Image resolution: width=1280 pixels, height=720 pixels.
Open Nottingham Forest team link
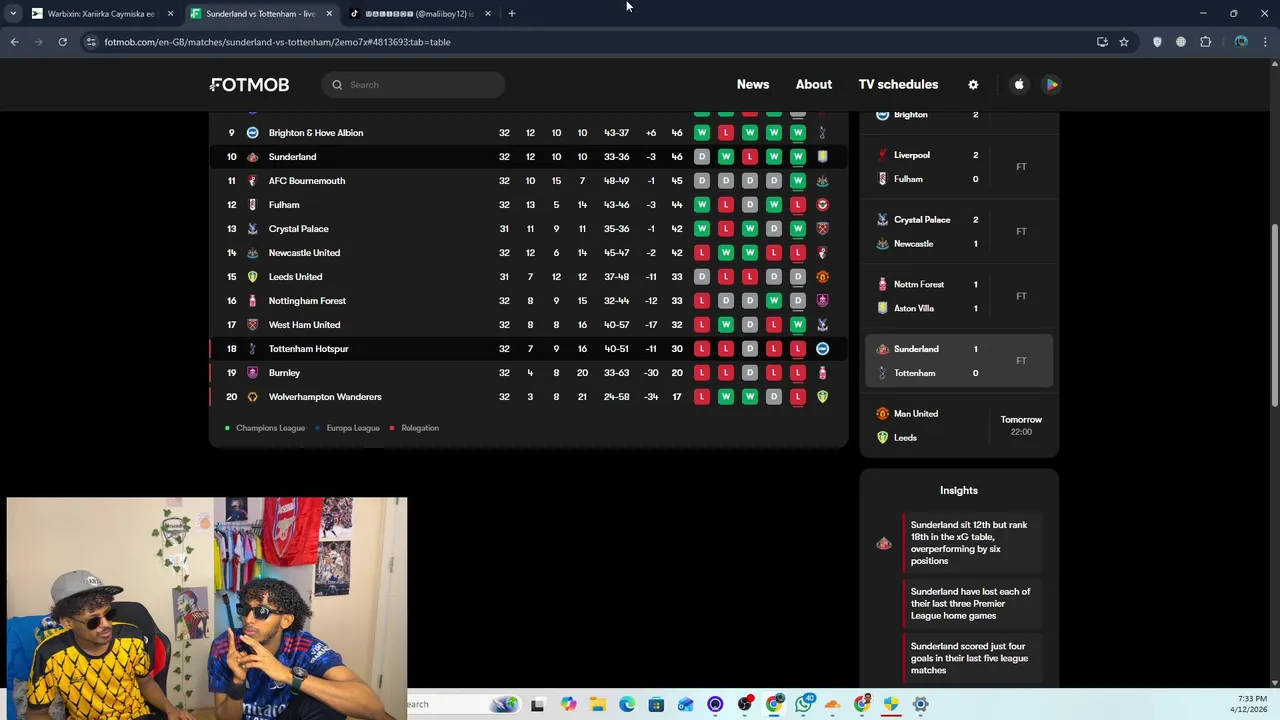[x=307, y=301]
